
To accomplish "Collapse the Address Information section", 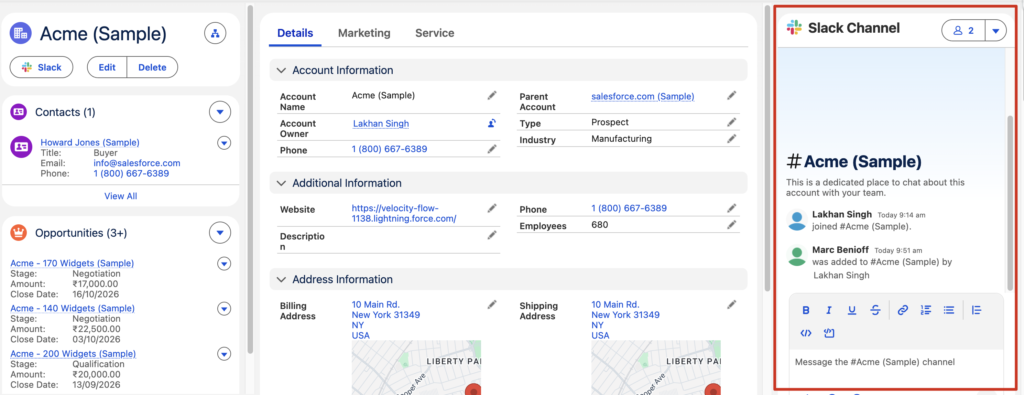I will 281,279.
